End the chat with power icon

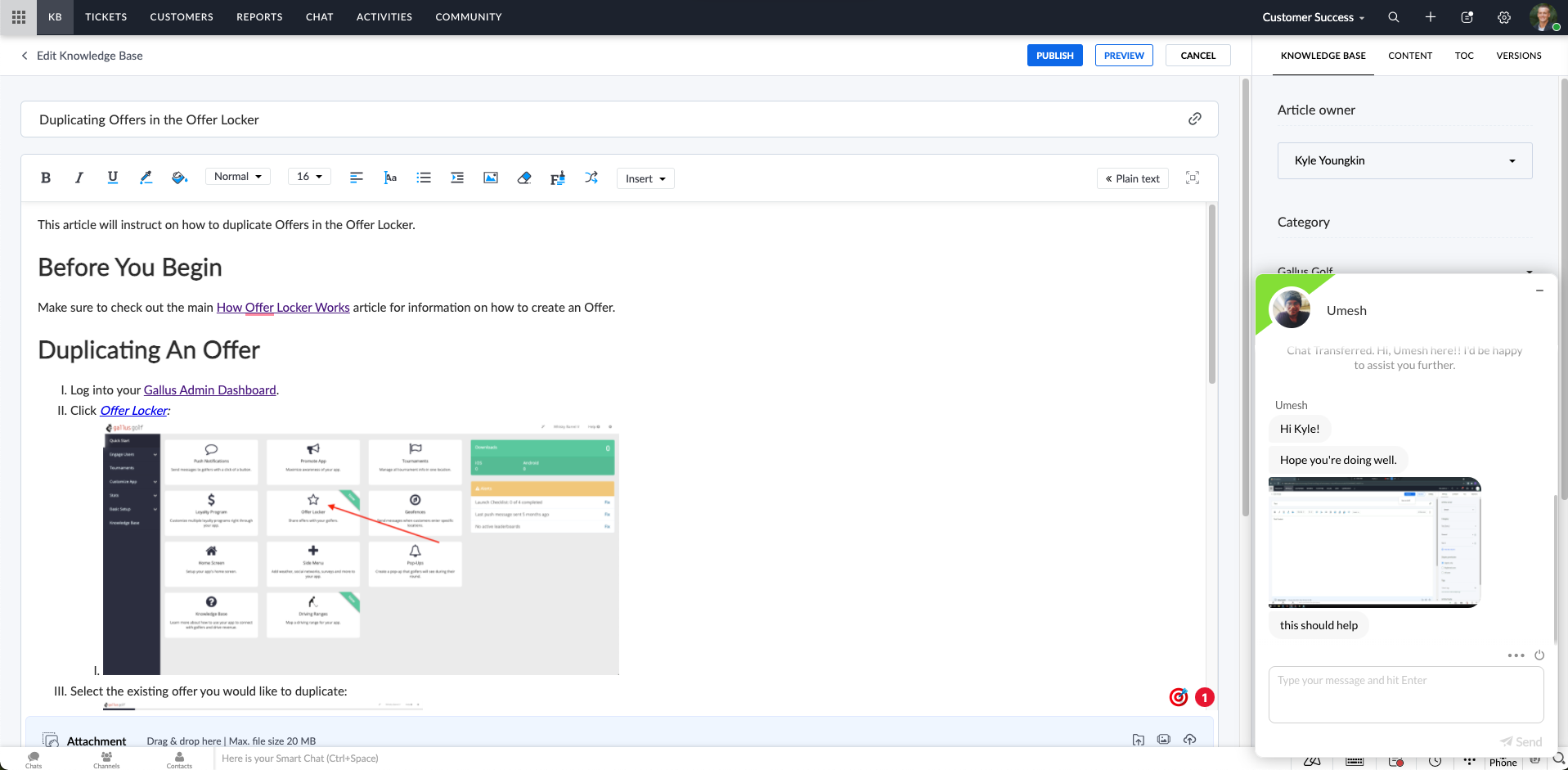[x=1539, y=655]
